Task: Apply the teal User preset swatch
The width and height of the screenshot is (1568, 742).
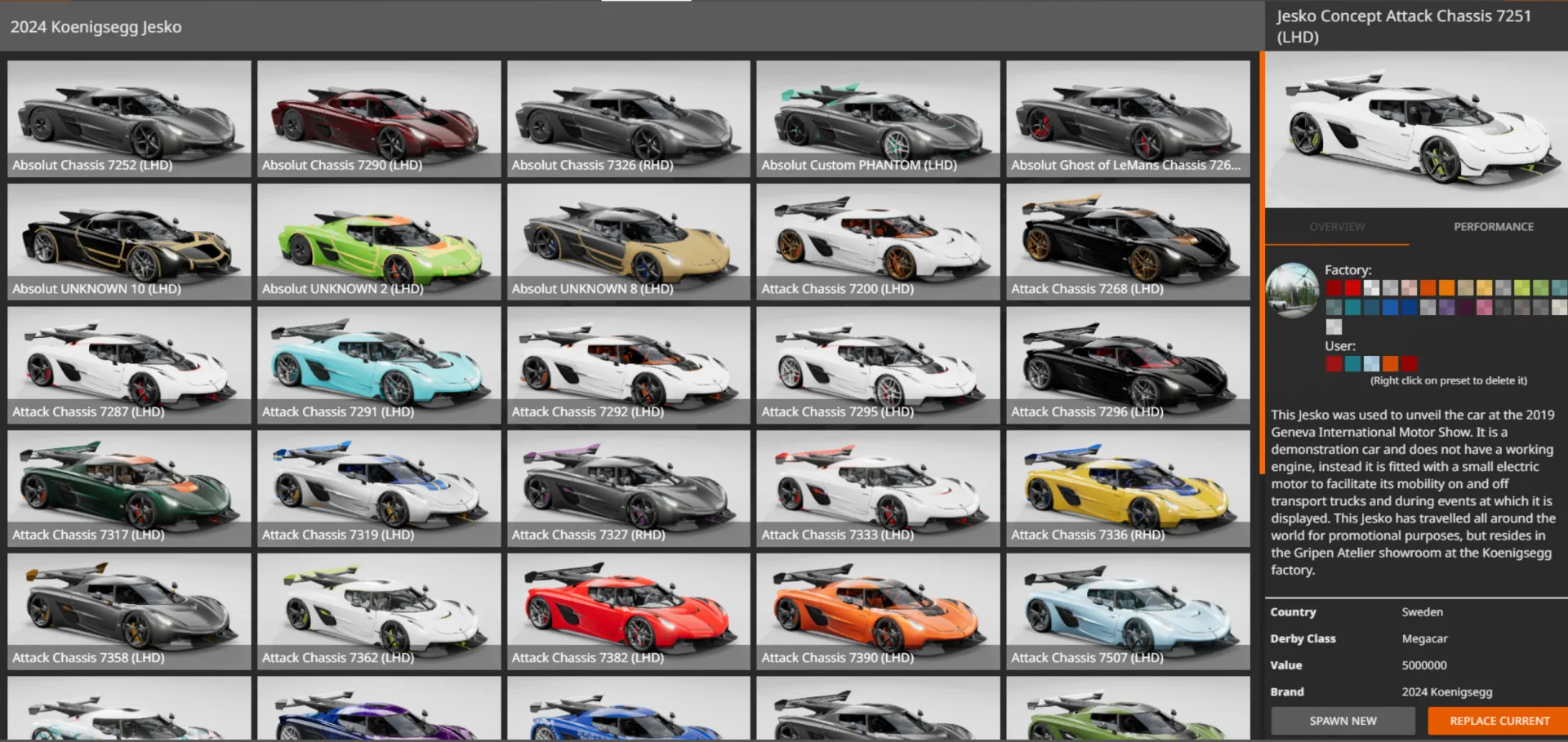Action: click(x=1353, y=363)
